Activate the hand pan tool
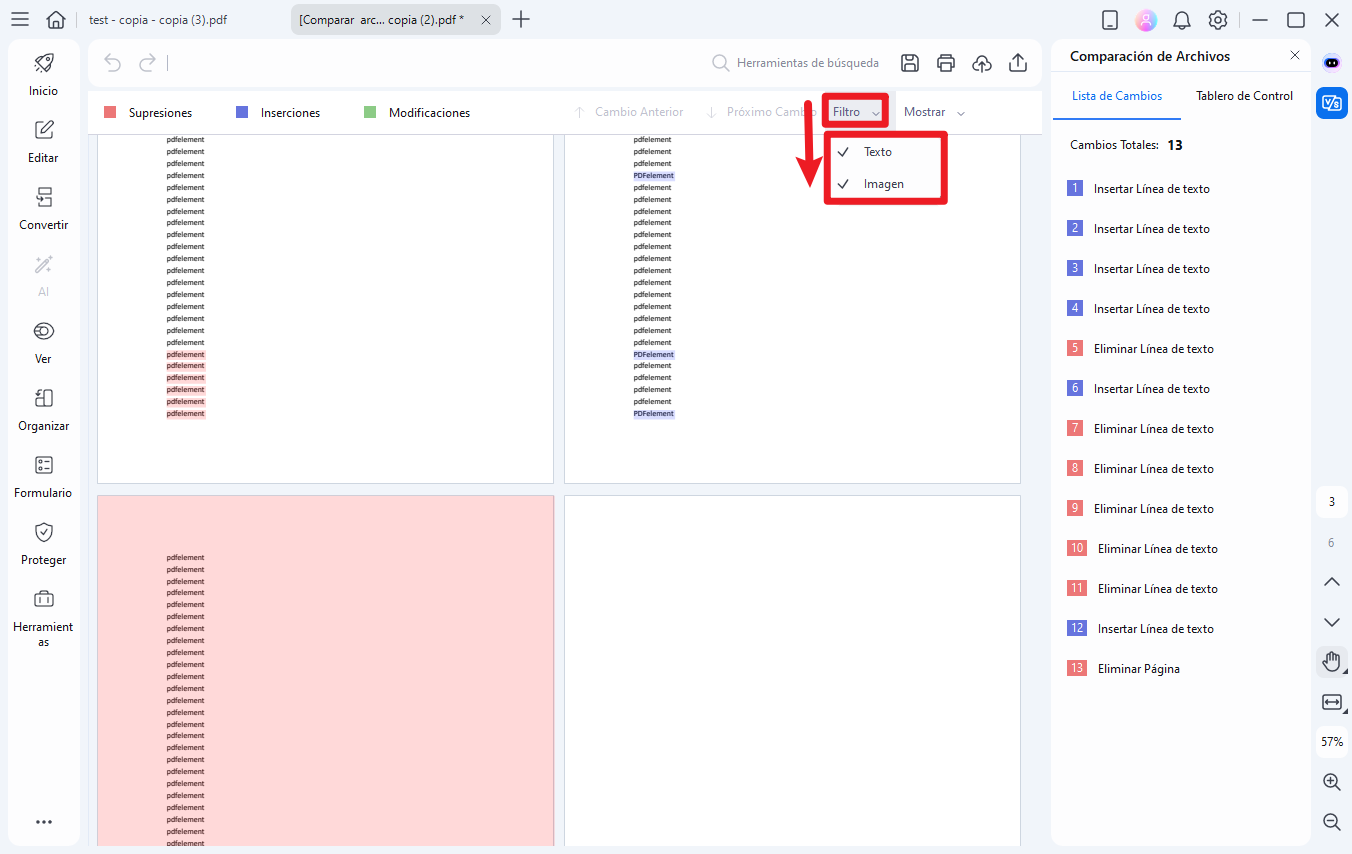This screenshot has width=1352, height=854. (1331, 661)
